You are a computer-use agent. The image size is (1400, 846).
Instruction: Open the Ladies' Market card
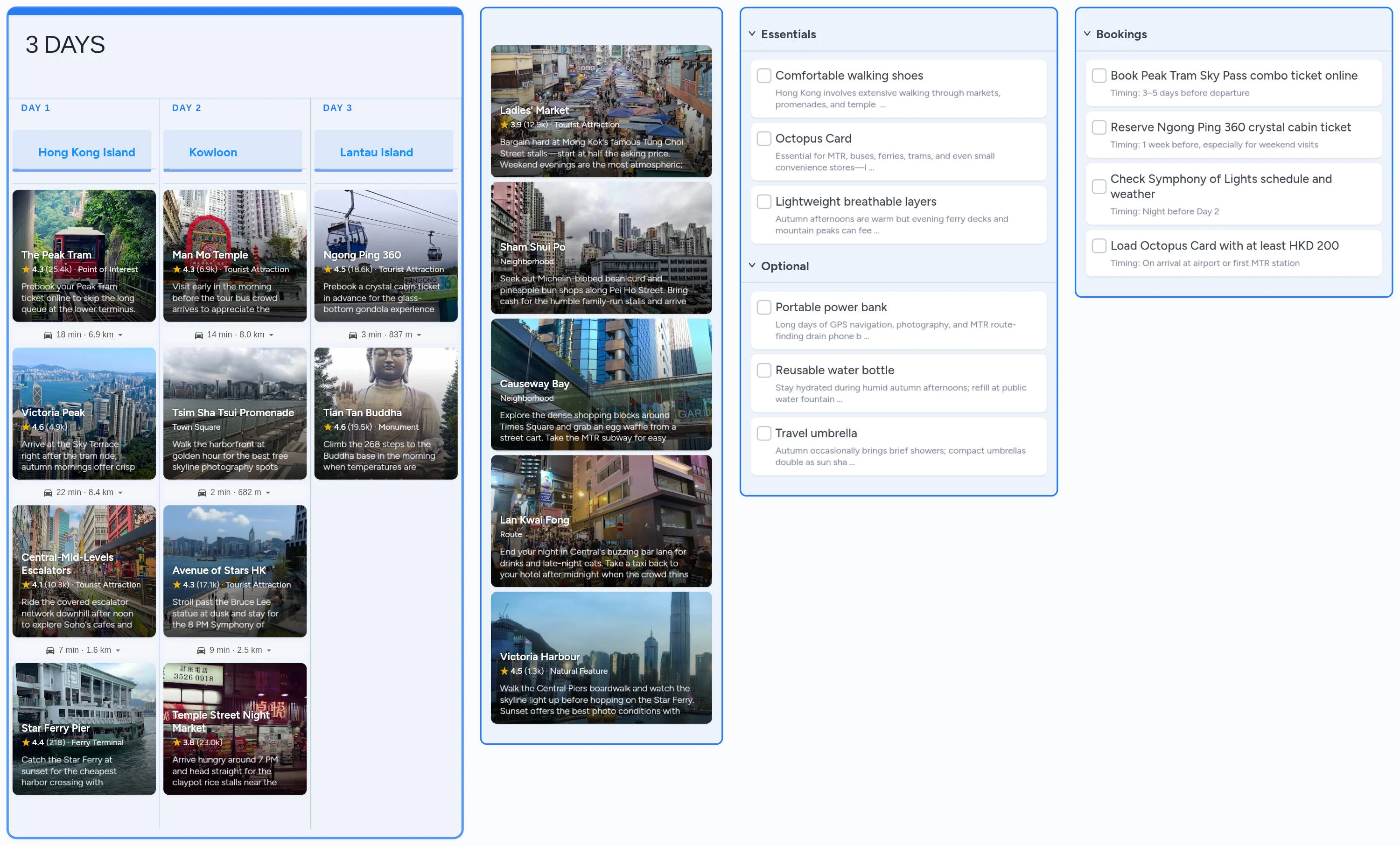(601, 112)
